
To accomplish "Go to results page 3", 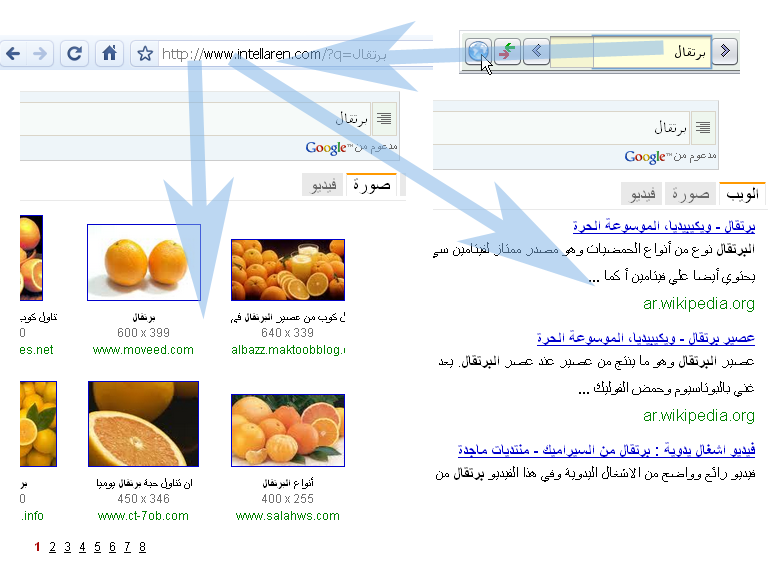I will [x=68, y=547].
